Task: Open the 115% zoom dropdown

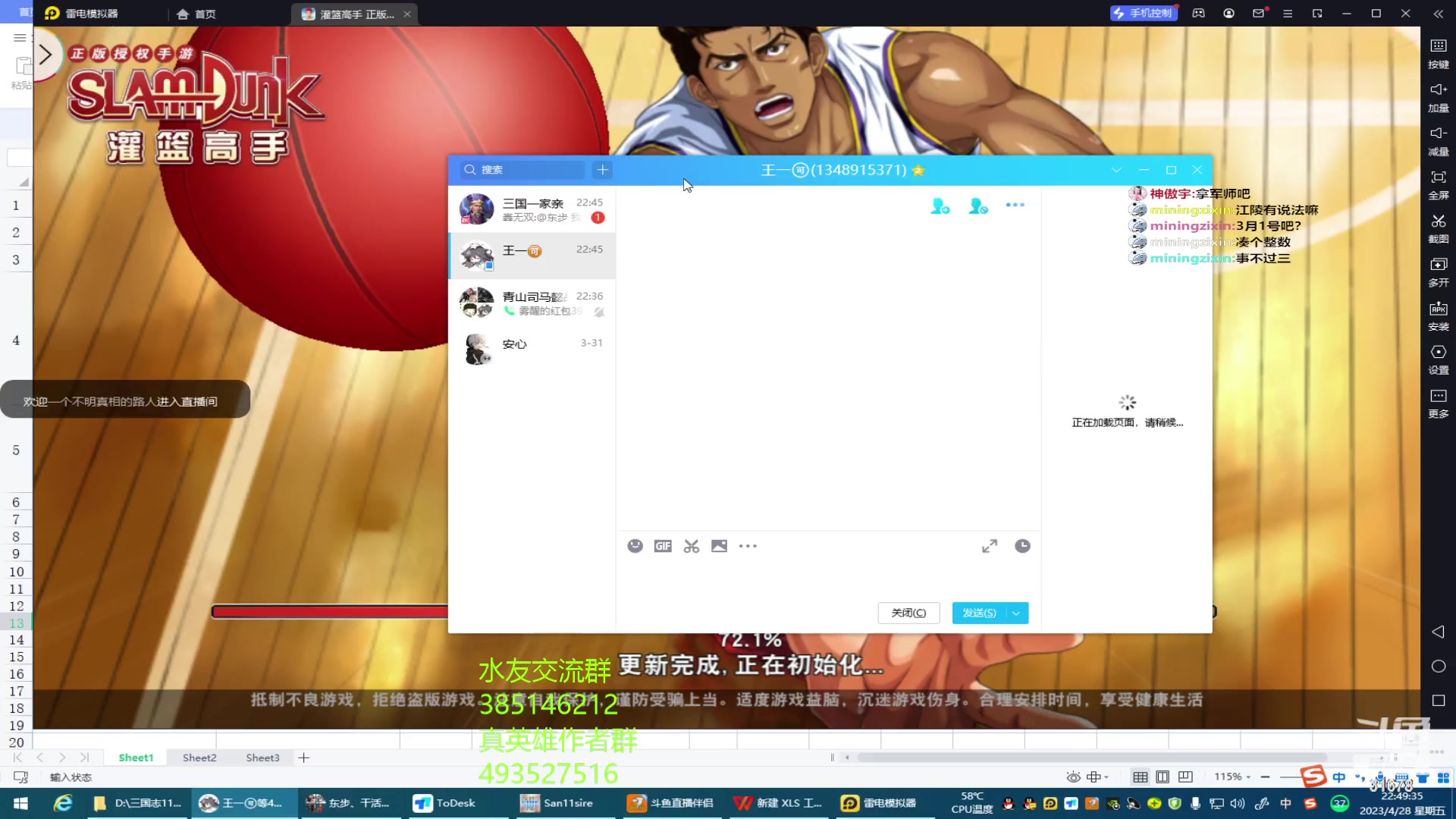Action: tap(1232, 777)
